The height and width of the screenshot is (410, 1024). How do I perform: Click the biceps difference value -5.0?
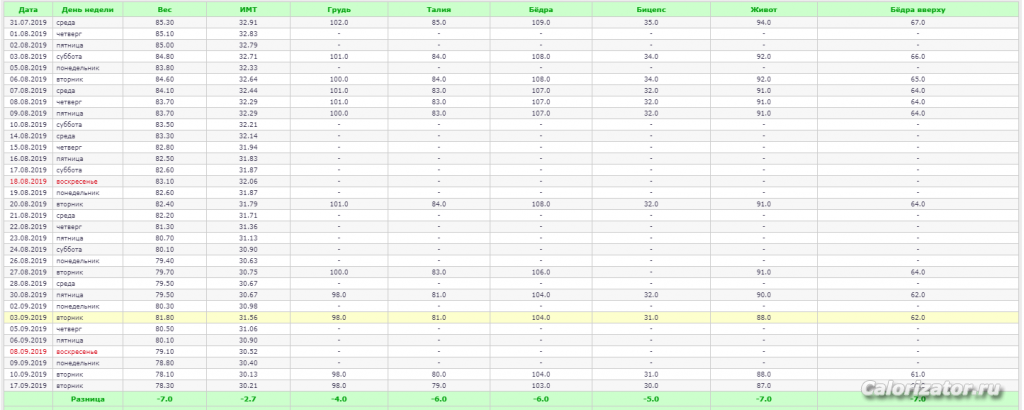point(651,399)
